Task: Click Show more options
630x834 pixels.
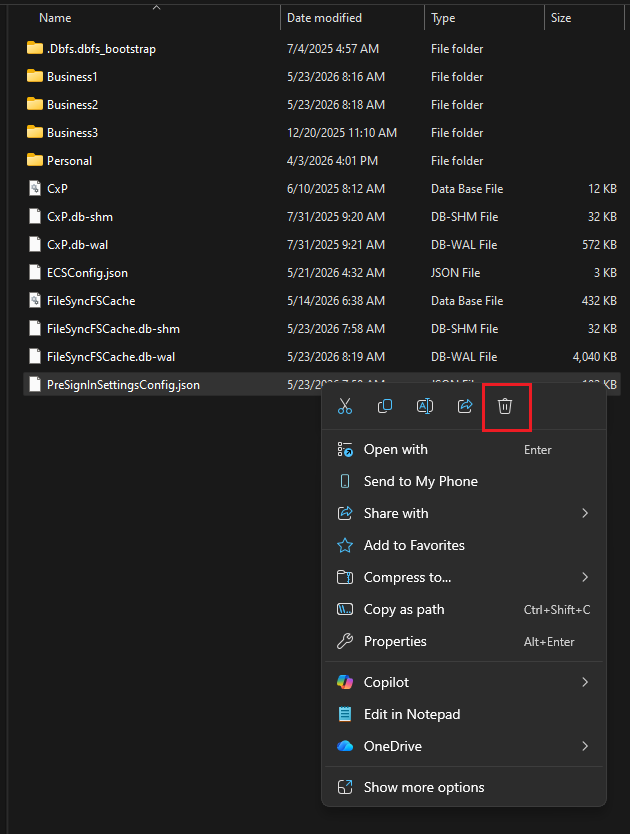Action: [463, 787]
